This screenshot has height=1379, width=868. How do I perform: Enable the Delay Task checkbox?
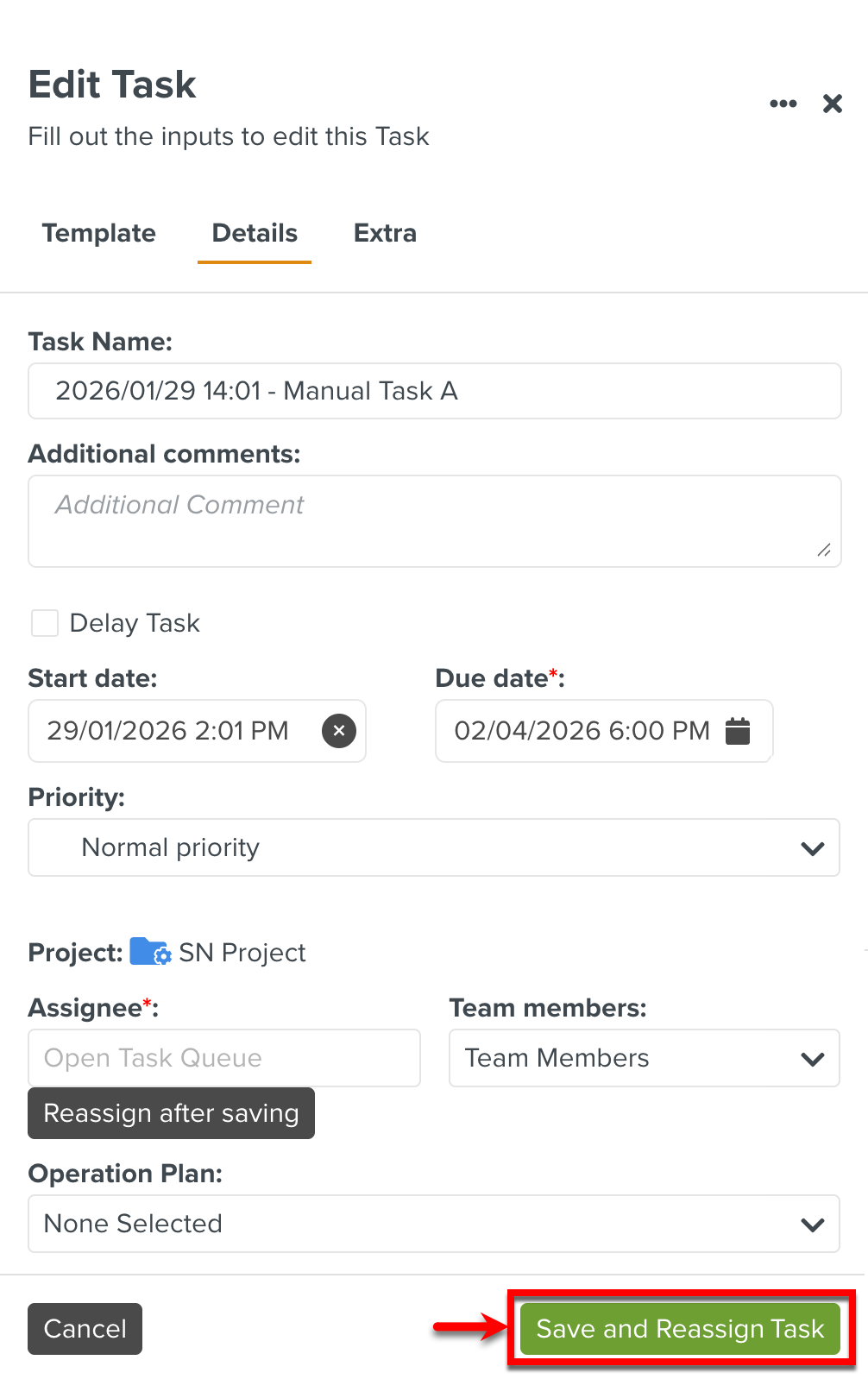(x=44, y=622)
